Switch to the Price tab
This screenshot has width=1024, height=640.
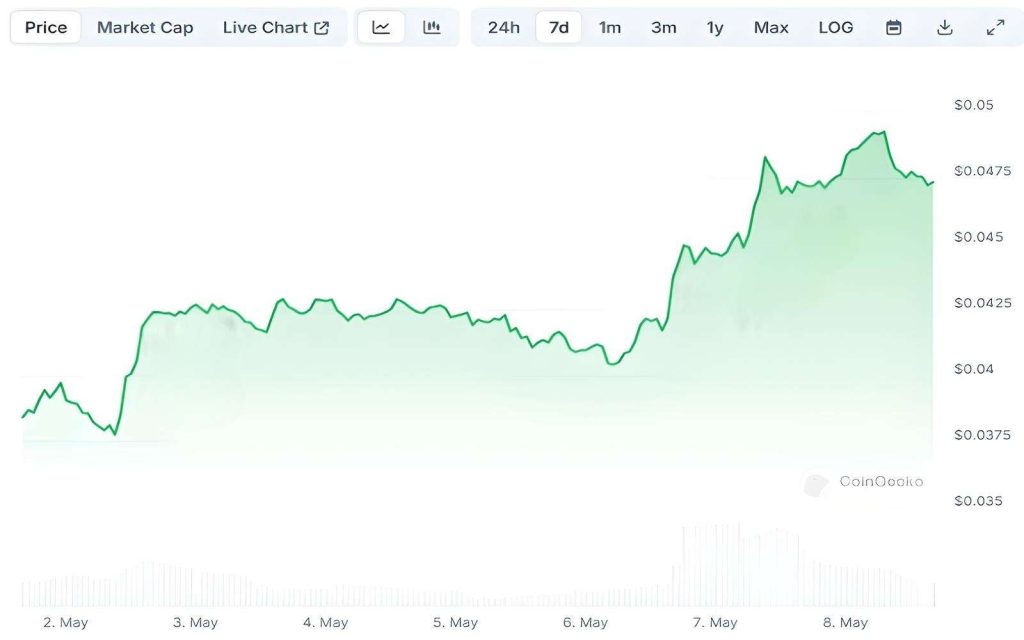[46, 27]
